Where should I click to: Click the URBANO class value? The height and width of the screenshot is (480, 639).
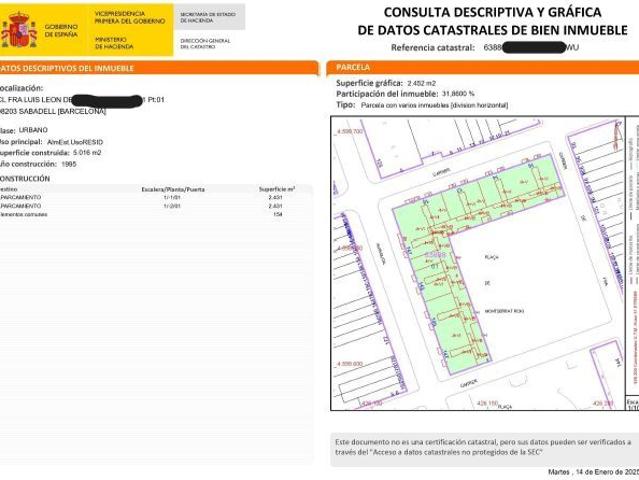click(x=33, y=130)
